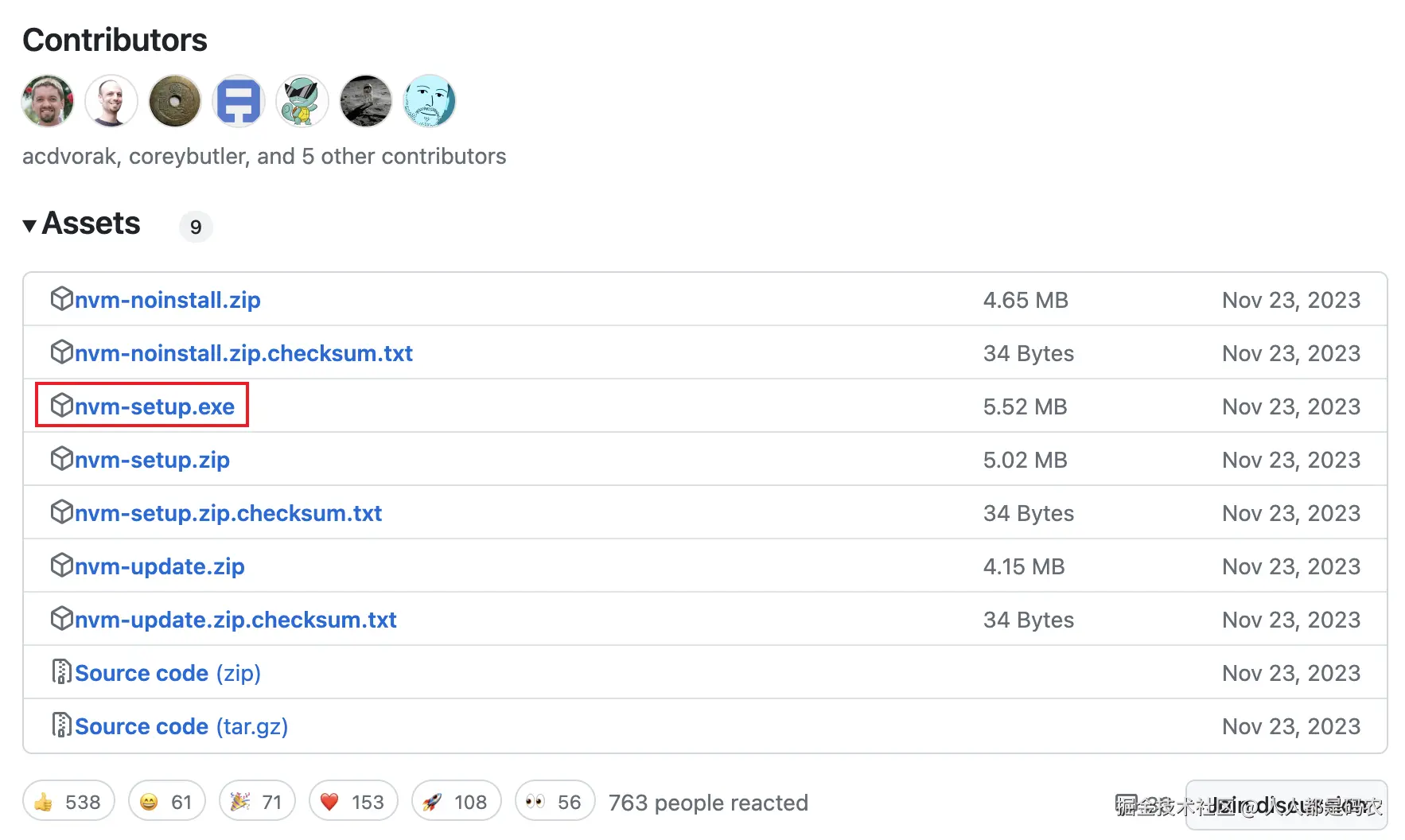
Task: Toggle the rocket reaction
Action: click(x=456, y=802)
